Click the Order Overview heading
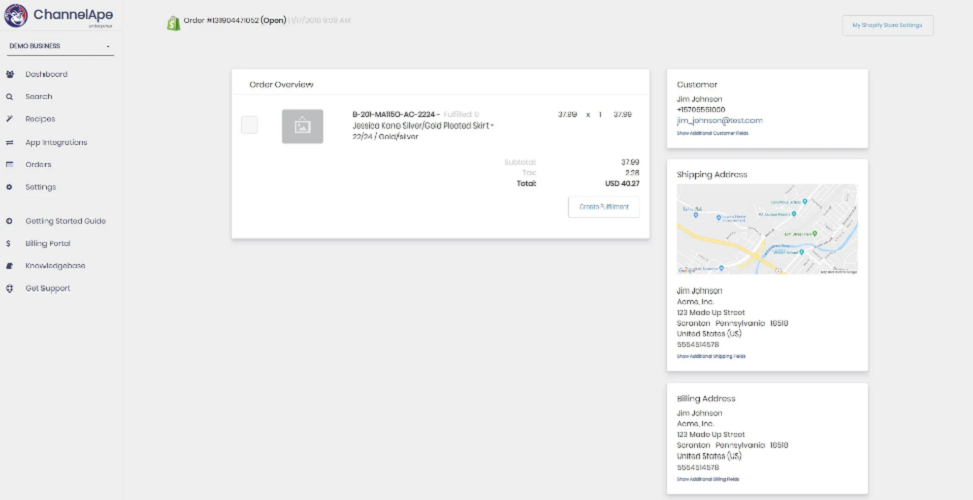Screen dimensions: 973x500 click(x=281, y=84)
